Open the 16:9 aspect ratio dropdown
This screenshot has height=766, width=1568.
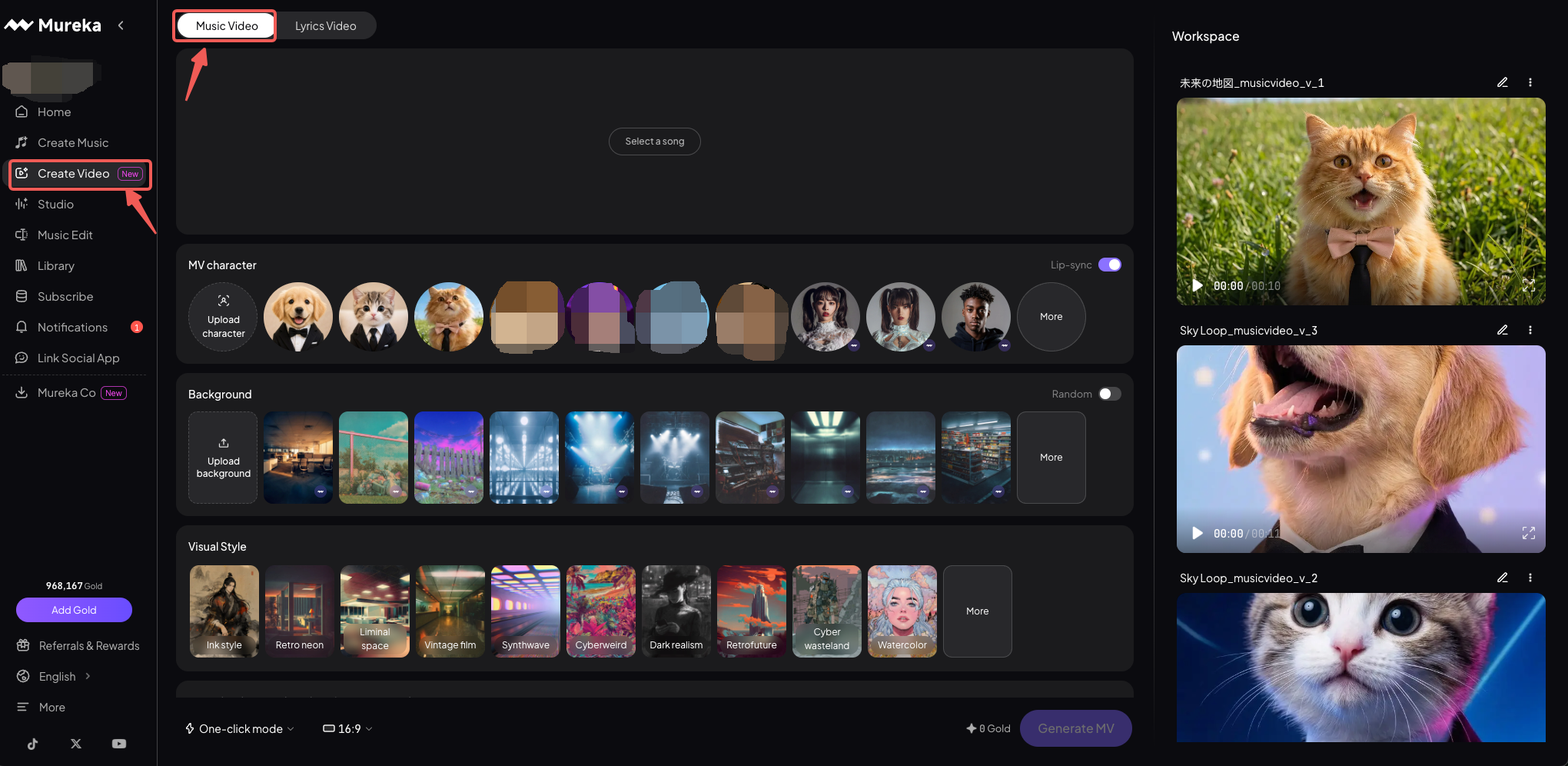pyautogui.click(x=347, y=728)
